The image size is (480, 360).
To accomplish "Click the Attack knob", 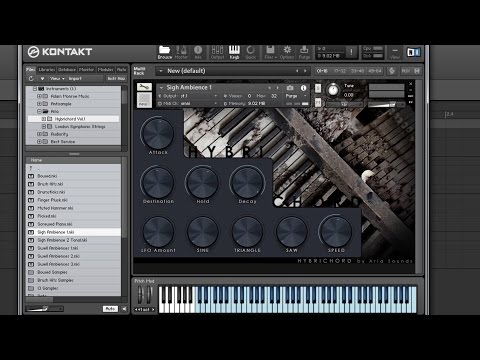I will pos(158,133).
